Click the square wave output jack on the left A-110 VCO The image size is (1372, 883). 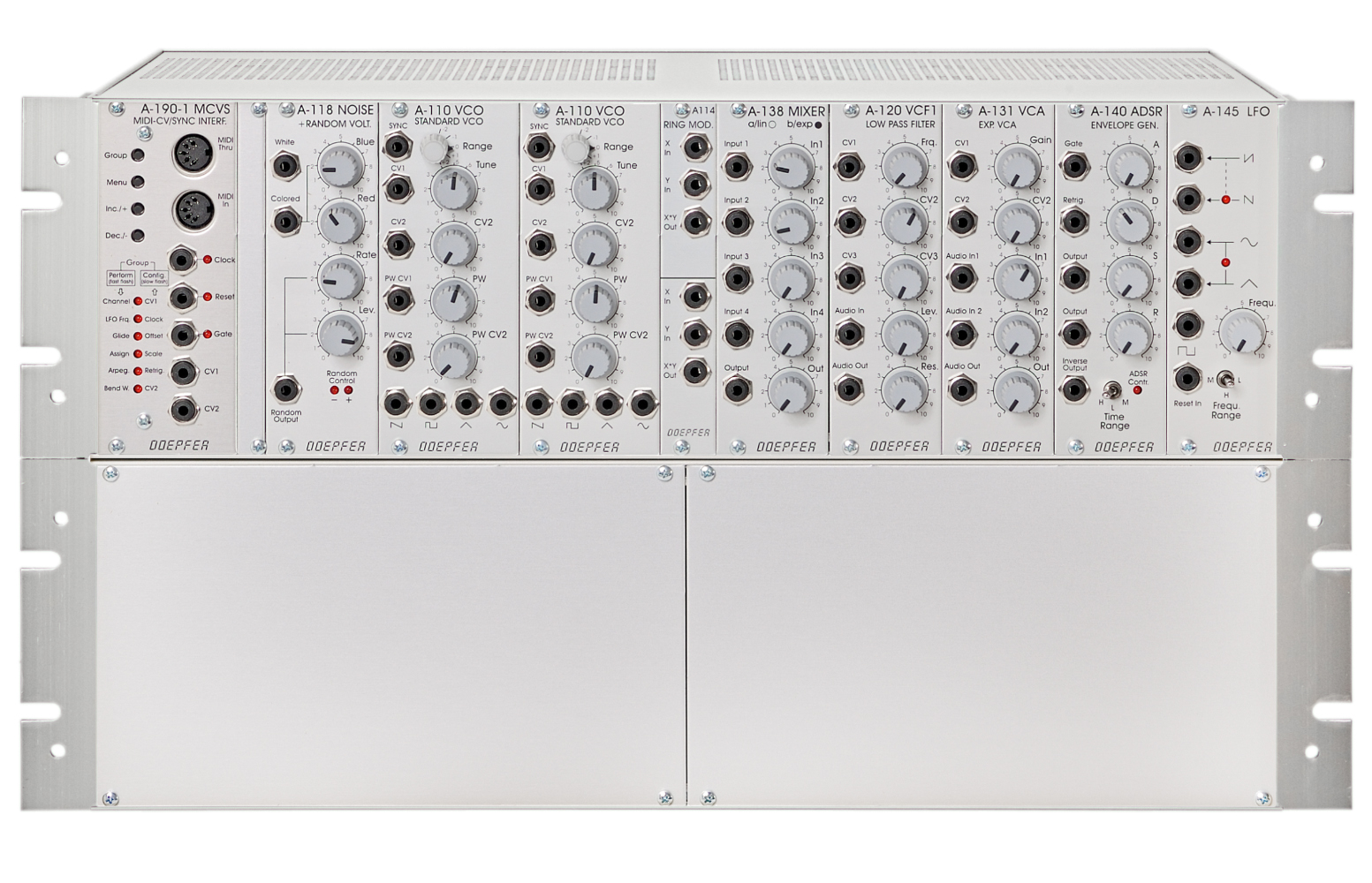tap(431, 404)
